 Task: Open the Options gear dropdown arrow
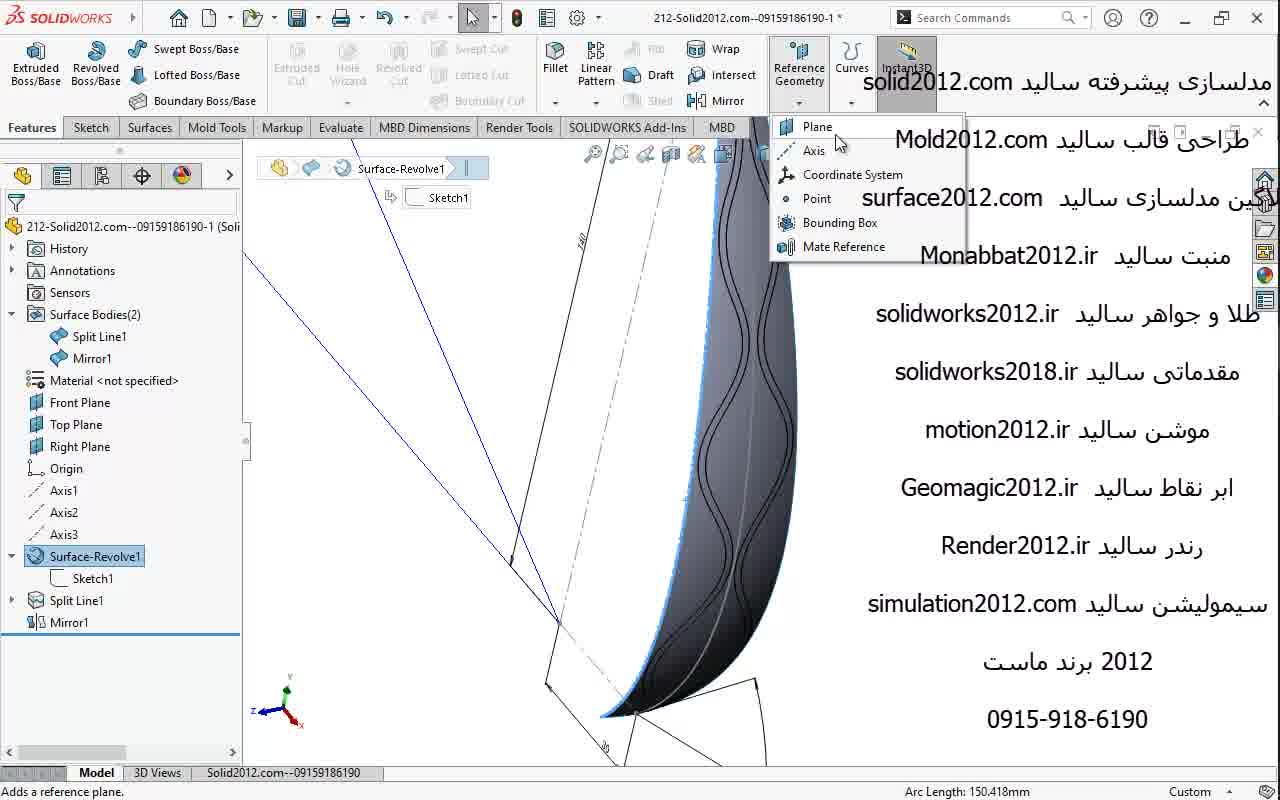(599, 18)
